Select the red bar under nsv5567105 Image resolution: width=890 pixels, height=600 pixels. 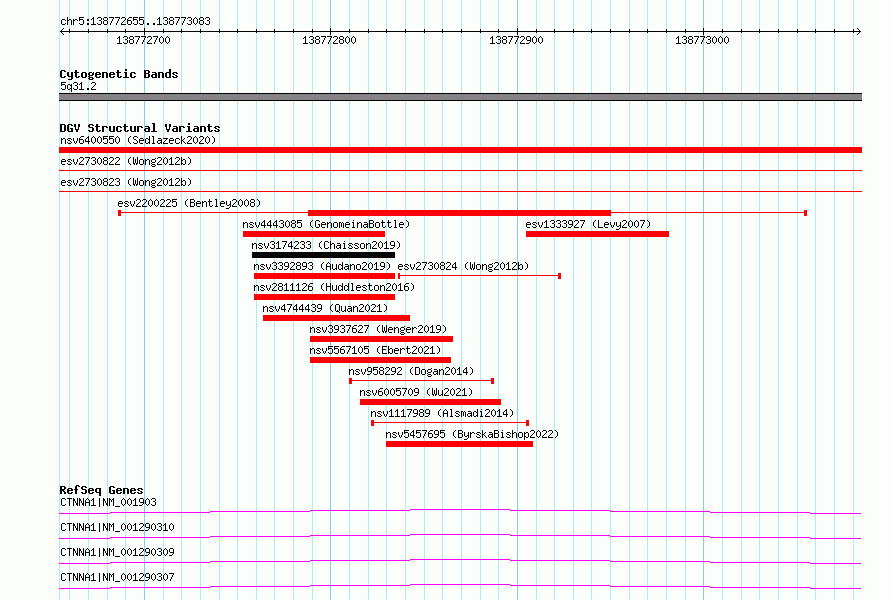[380, 360]
